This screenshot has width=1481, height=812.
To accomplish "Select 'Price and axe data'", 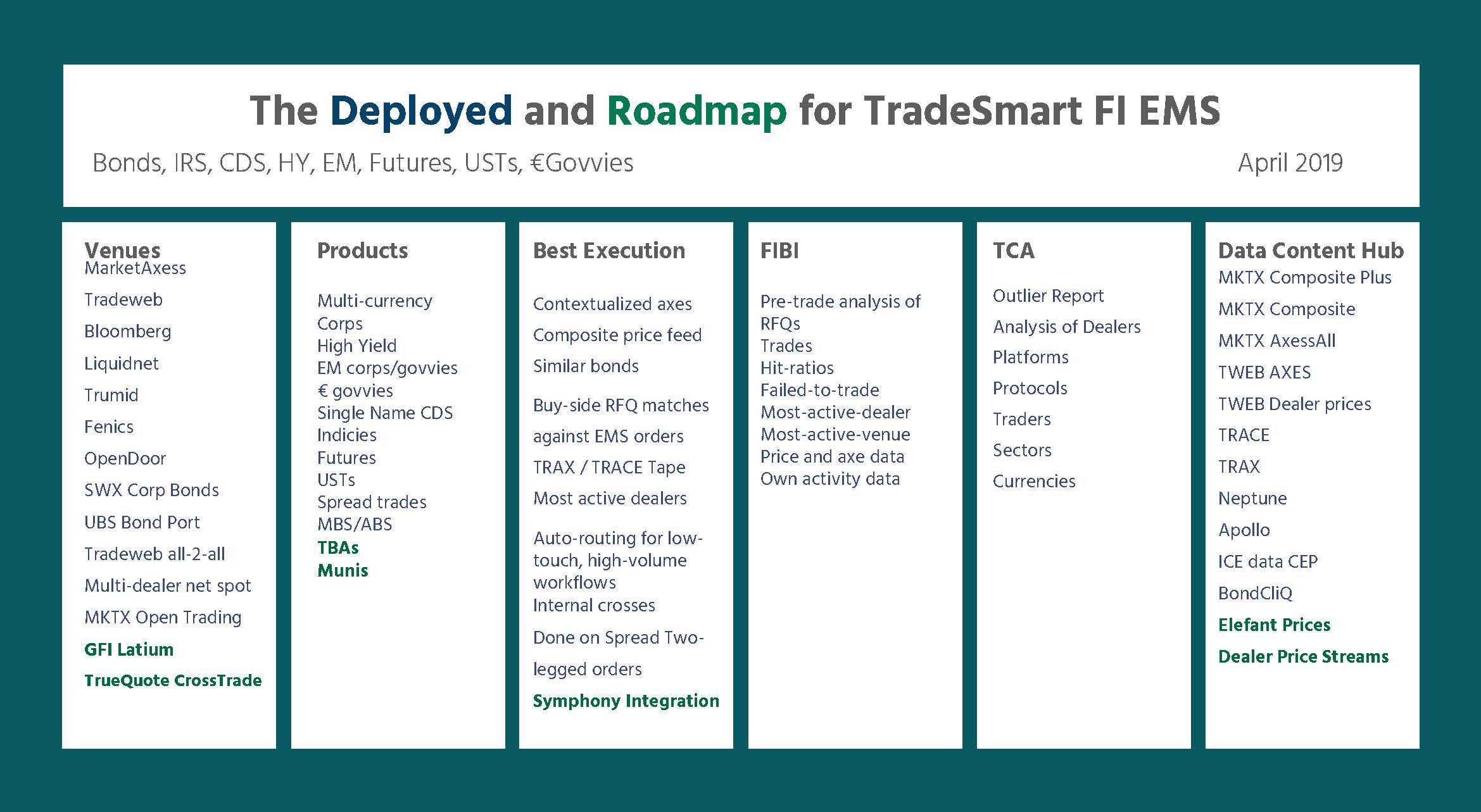I will 832,457.
